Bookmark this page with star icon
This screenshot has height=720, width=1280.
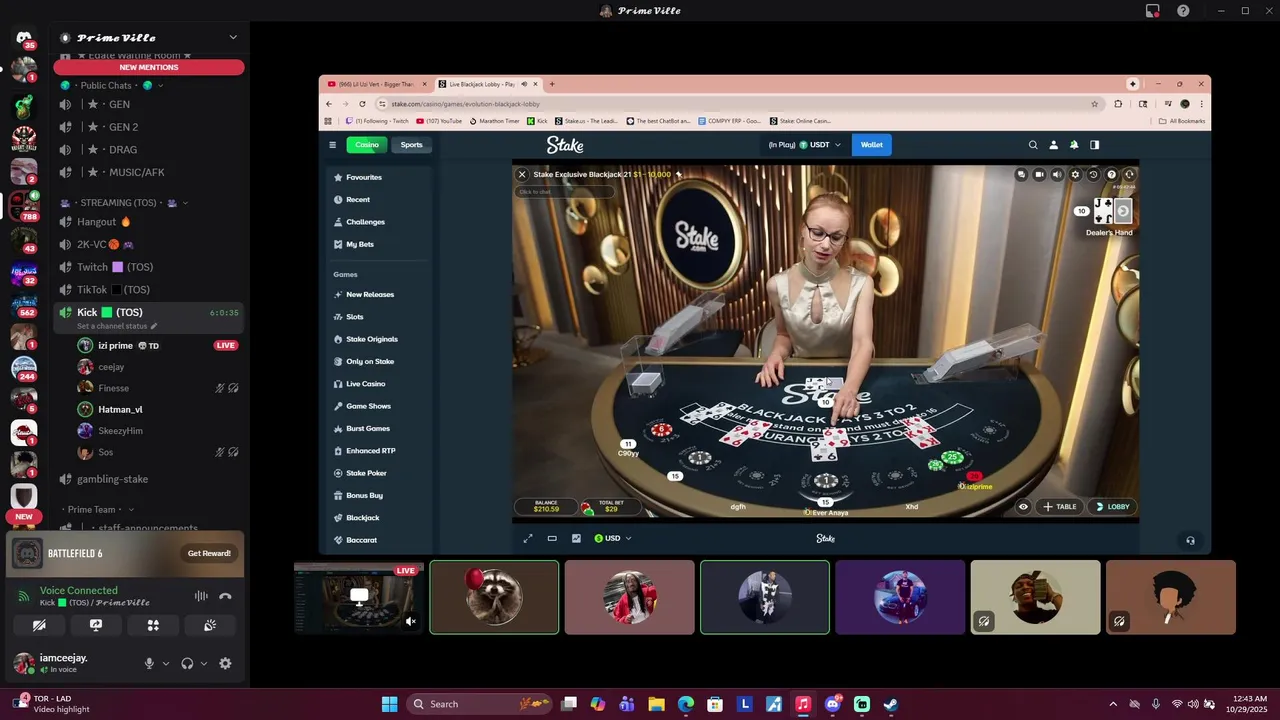tap(1095, 103)
